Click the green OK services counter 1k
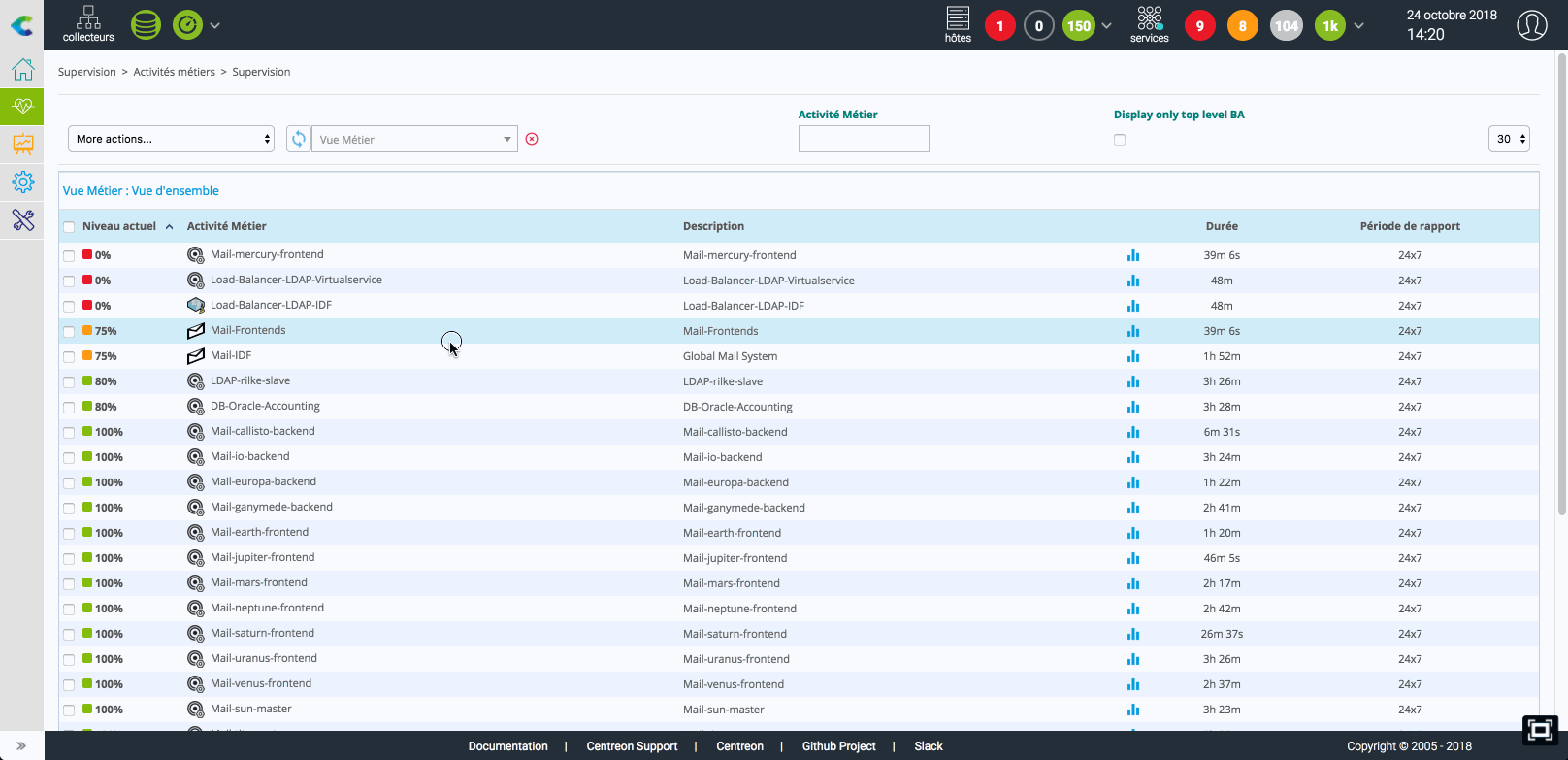Viewport: 1568px width, 760px height. click(x=1330, y=26)
